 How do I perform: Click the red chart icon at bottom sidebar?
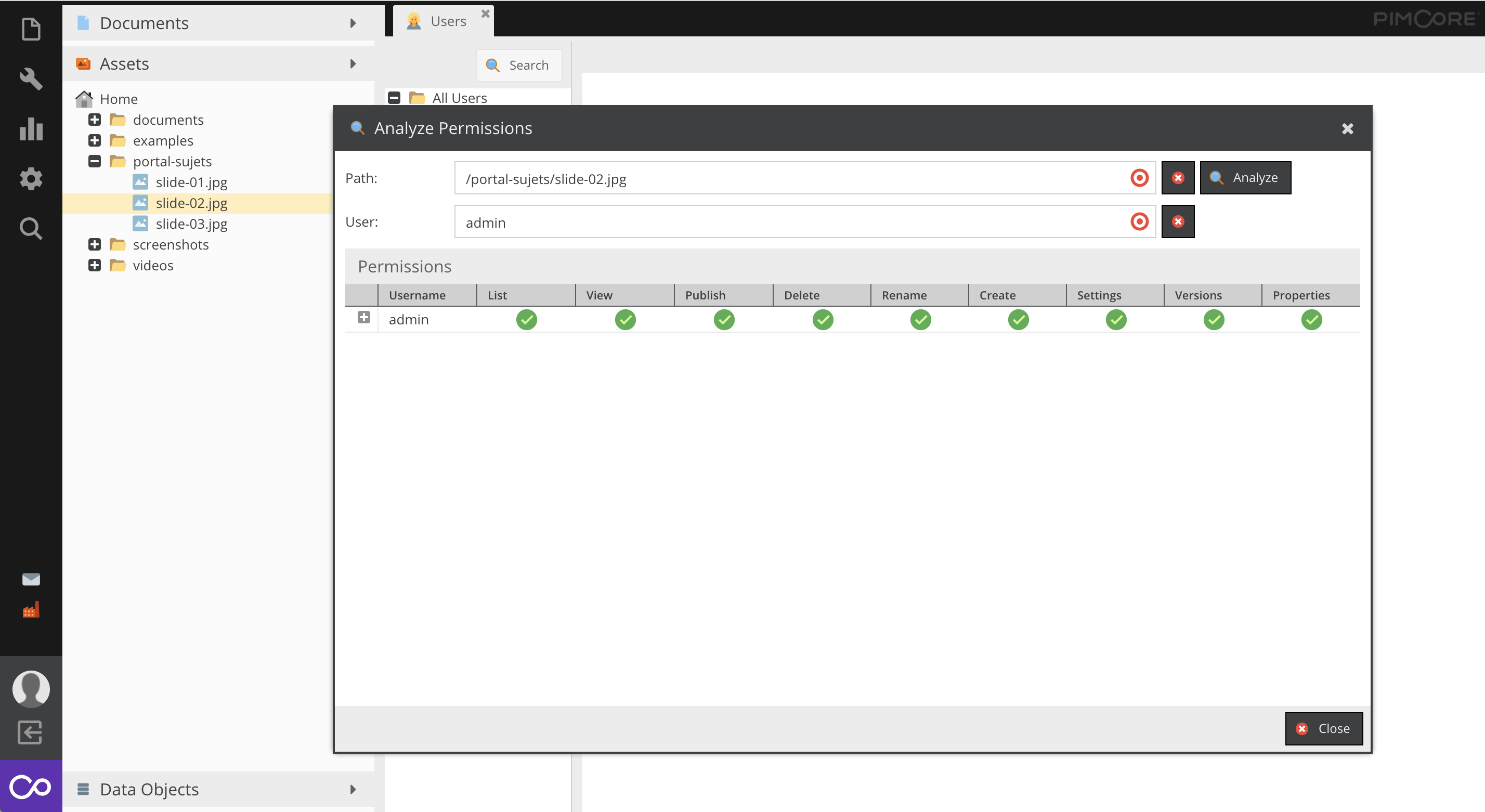pos(30,611)
